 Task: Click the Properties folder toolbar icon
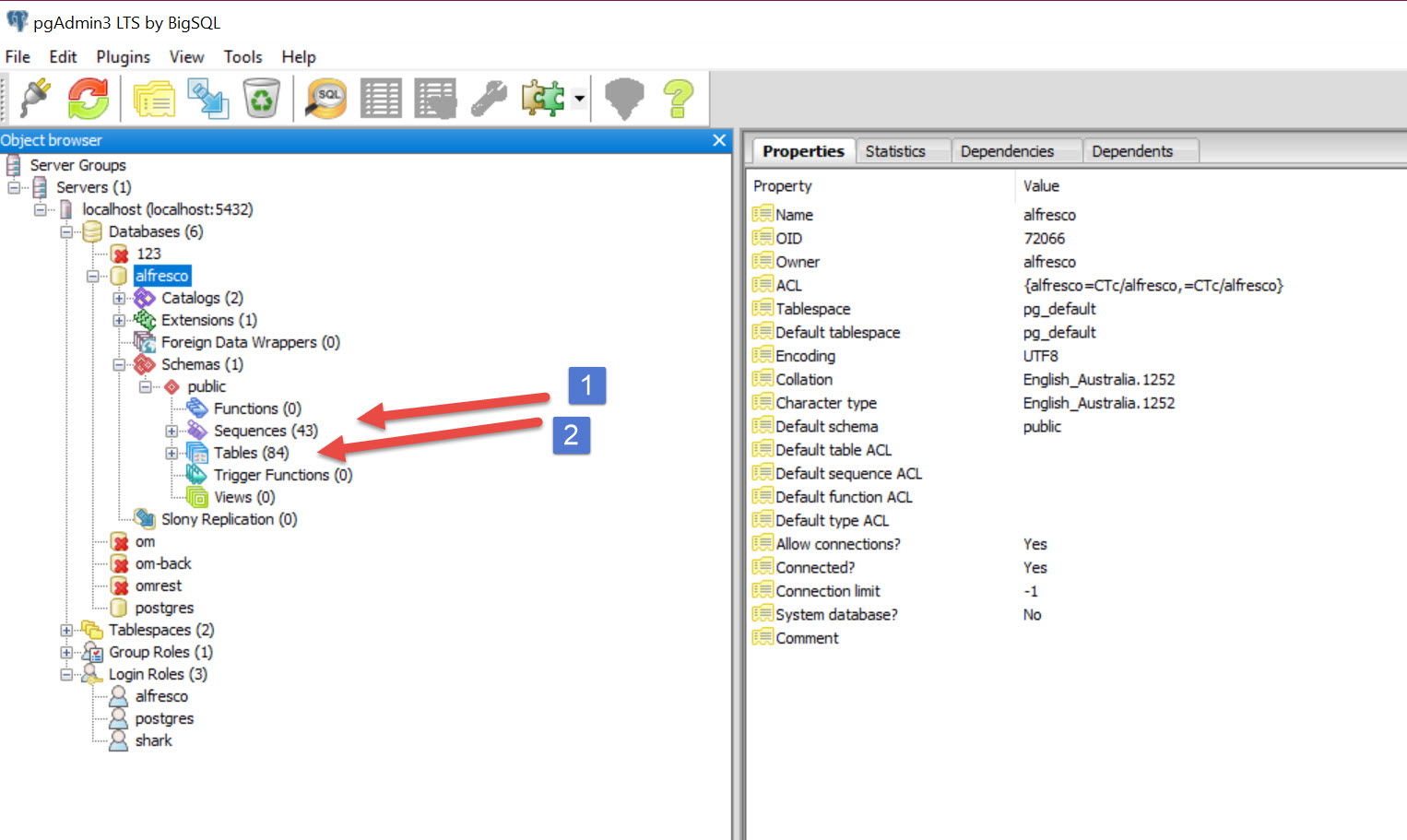click(x=154, y=98)
